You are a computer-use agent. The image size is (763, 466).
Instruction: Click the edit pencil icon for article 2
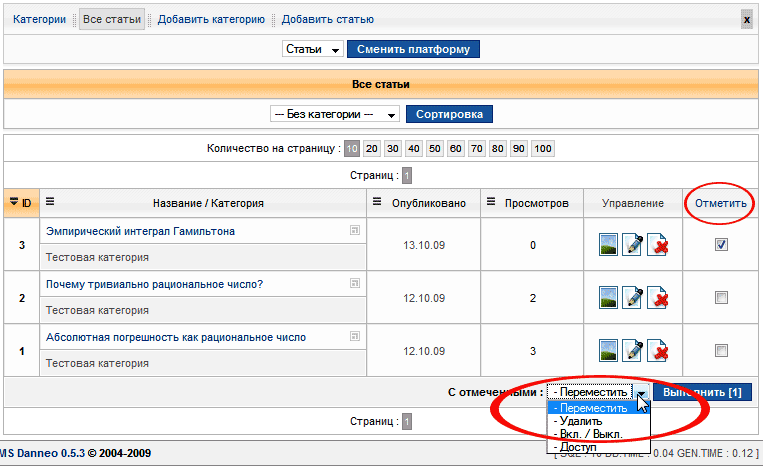pos(633,297)
